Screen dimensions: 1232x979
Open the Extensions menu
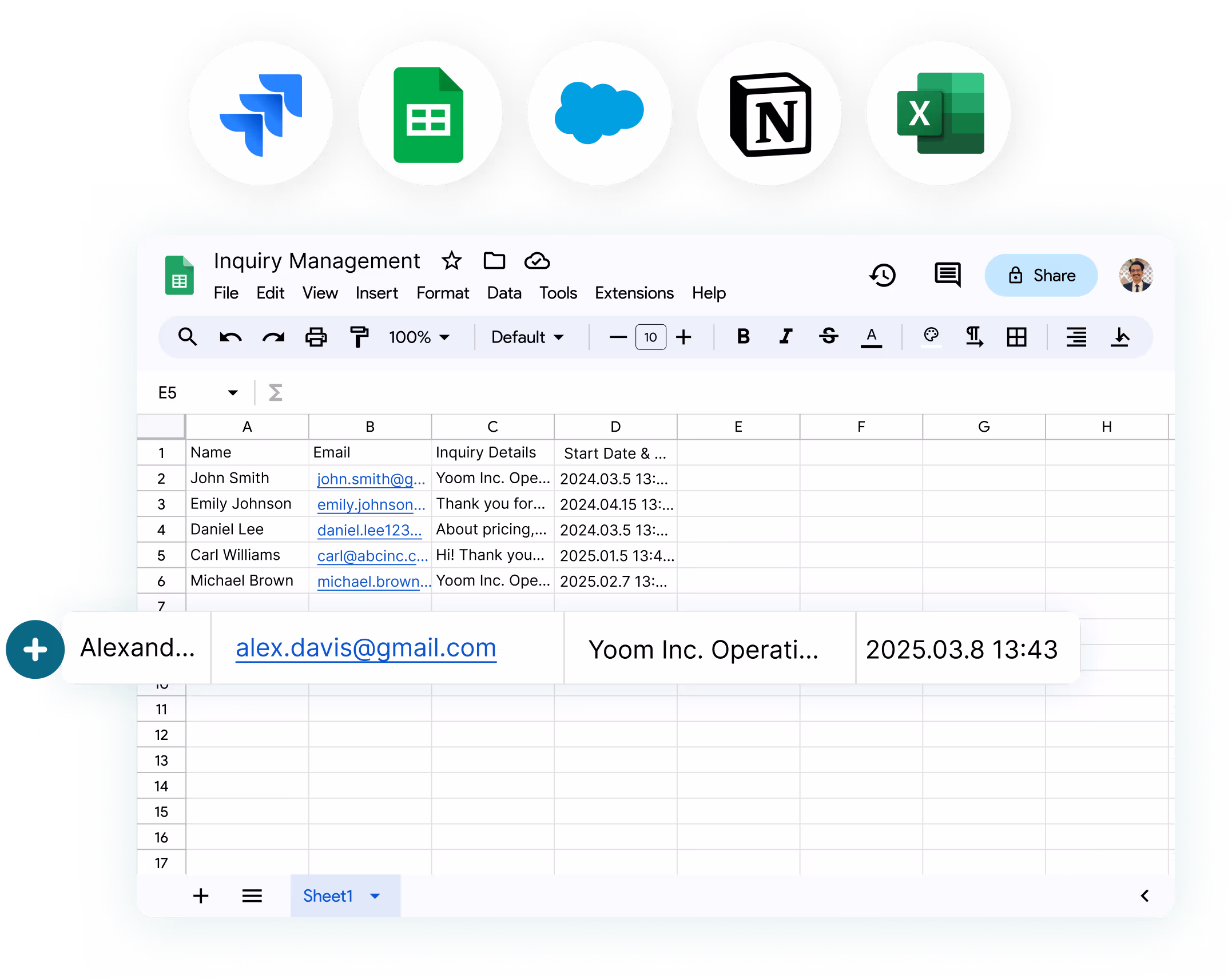click(634, 293)
